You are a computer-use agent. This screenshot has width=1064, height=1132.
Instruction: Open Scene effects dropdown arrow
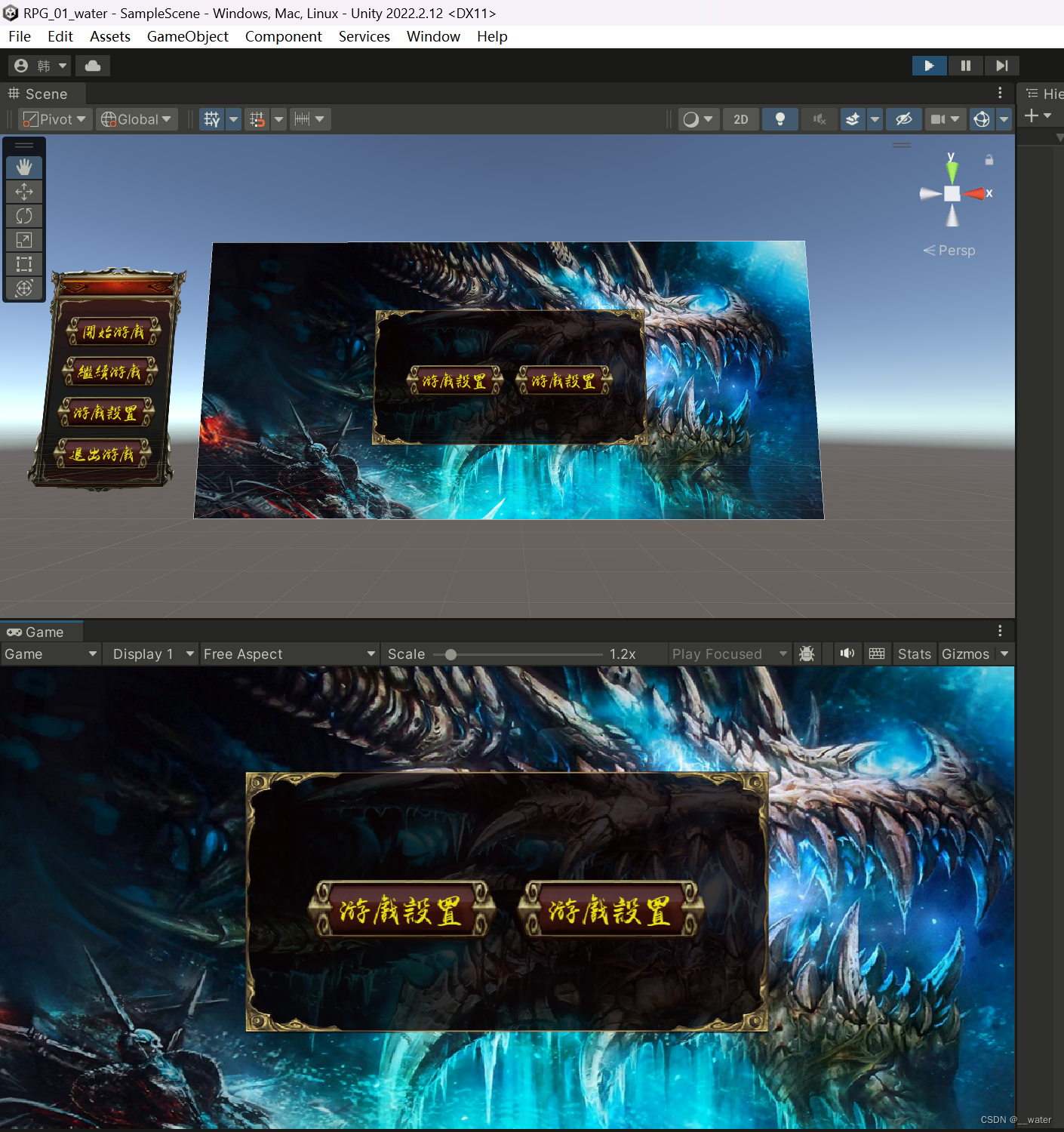pyautogui.click(x=875, y=119)
